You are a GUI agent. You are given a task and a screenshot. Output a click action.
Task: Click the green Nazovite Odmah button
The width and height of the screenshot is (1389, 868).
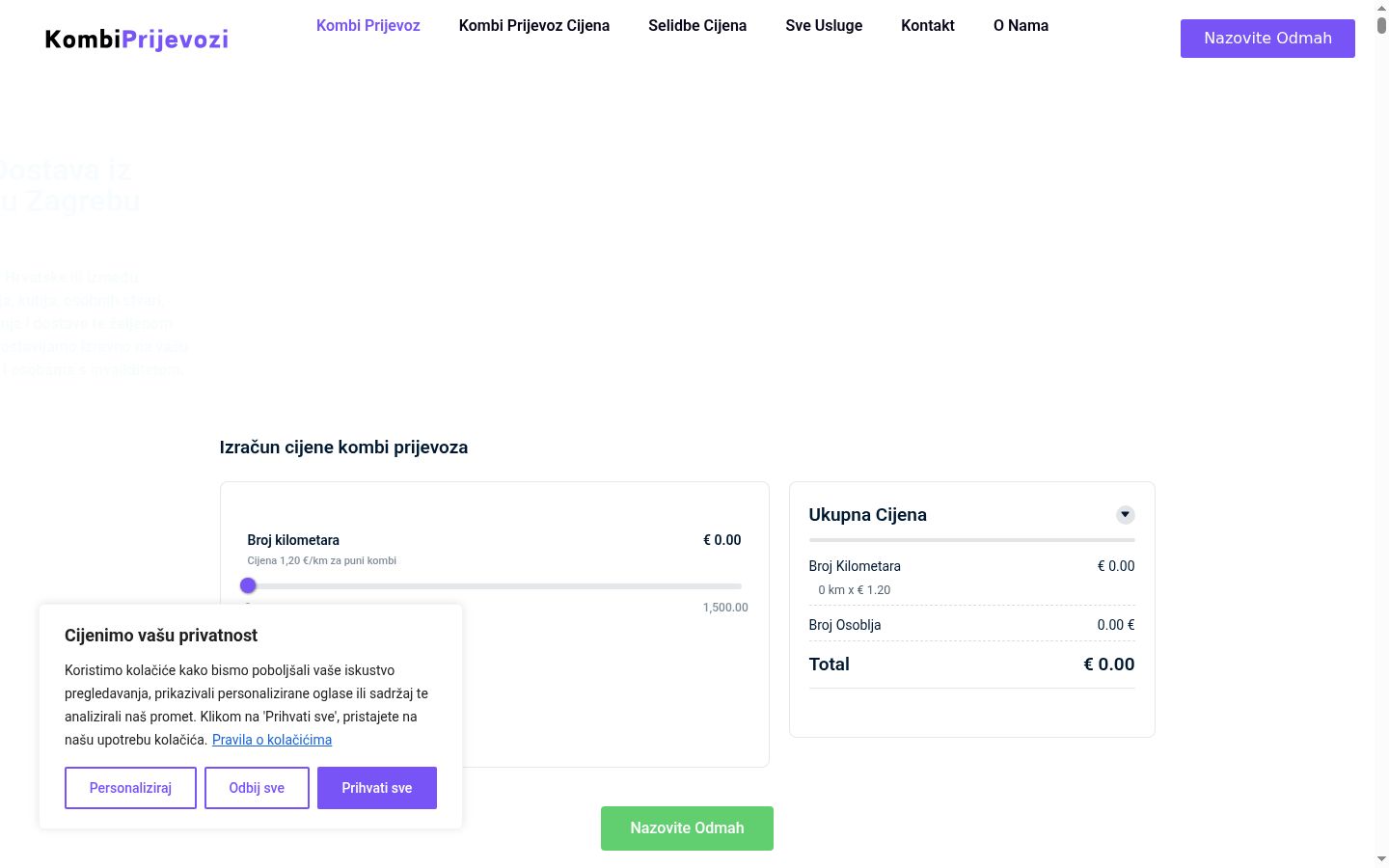click(687, 828)
